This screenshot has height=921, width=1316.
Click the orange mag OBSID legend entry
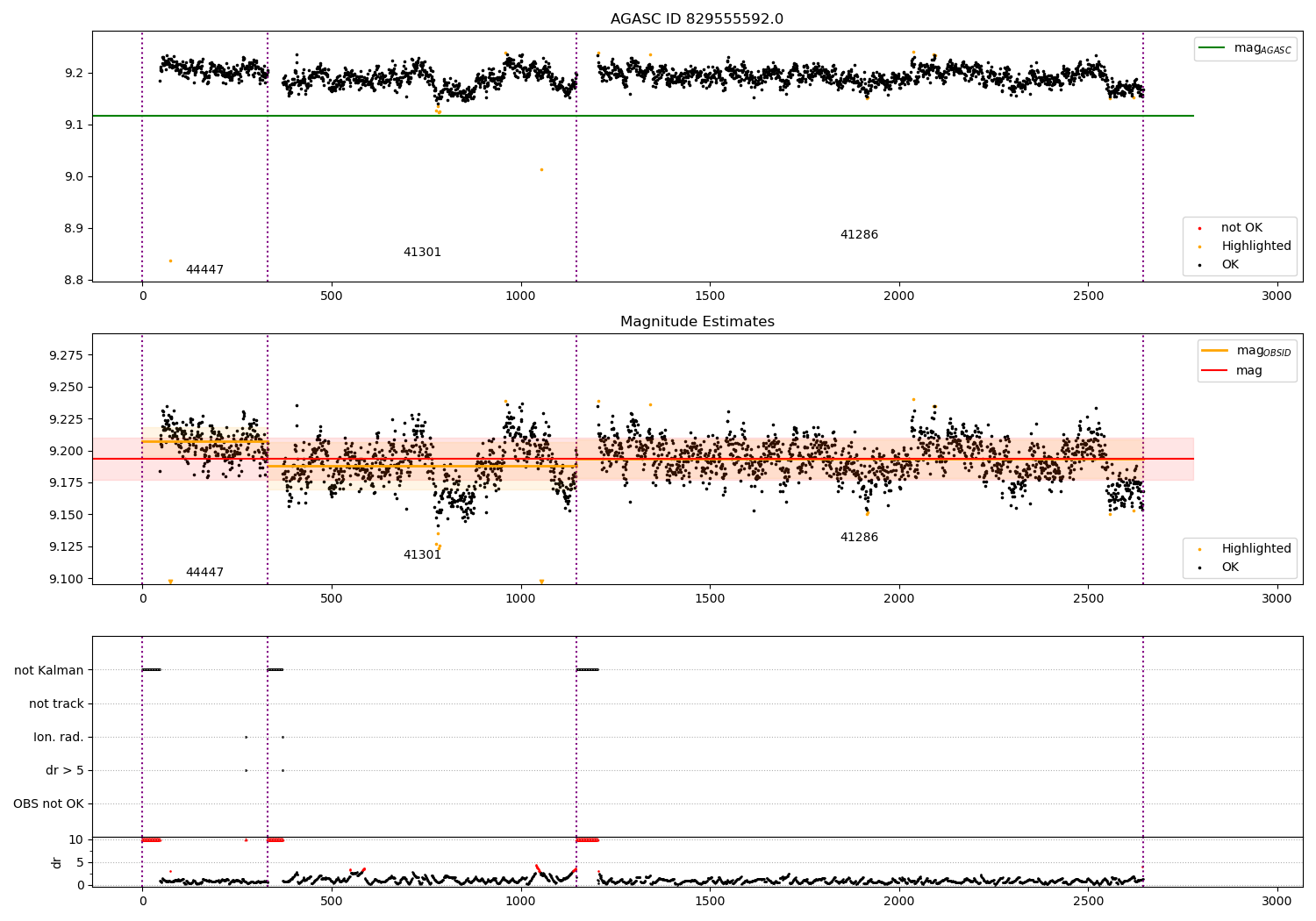tap(1246, 351)
